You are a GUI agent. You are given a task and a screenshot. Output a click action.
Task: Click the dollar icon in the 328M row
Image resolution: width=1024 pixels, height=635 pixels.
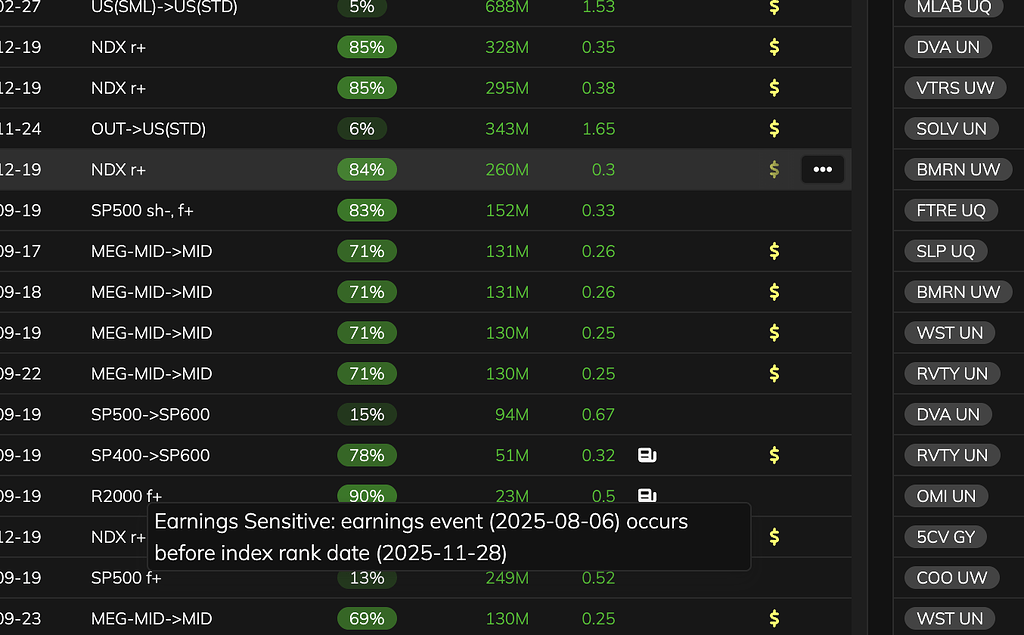coord(774,47)
